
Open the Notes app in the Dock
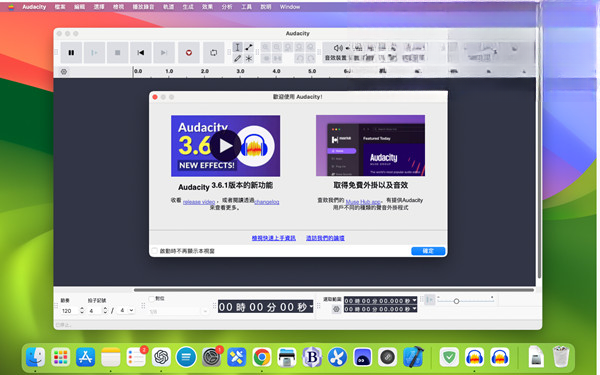coord(111,357)
